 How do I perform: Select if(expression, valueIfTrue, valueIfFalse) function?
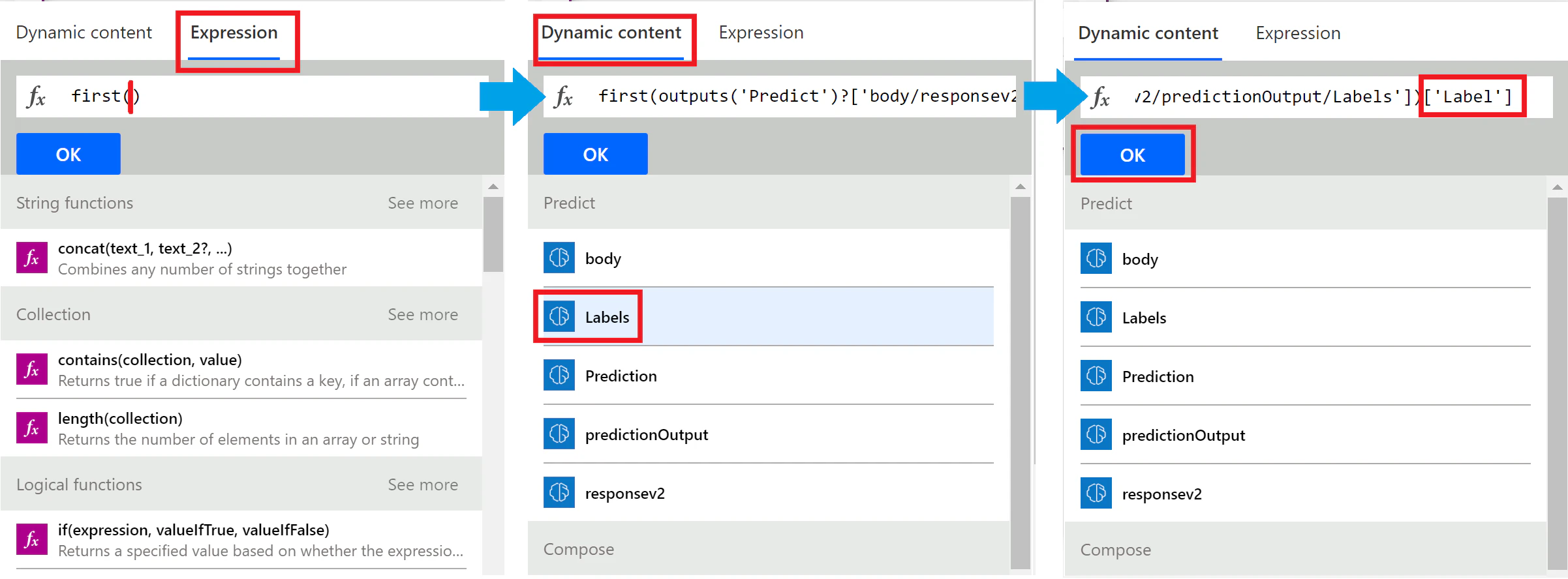coord(241,539)
